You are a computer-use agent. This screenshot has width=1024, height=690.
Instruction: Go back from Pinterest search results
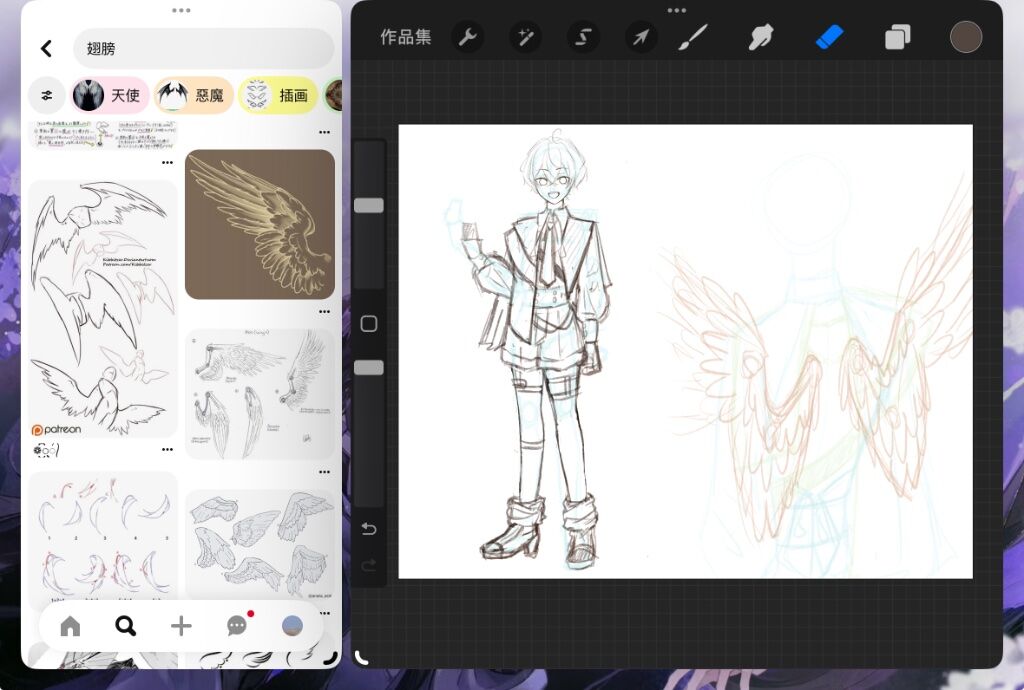46,49
